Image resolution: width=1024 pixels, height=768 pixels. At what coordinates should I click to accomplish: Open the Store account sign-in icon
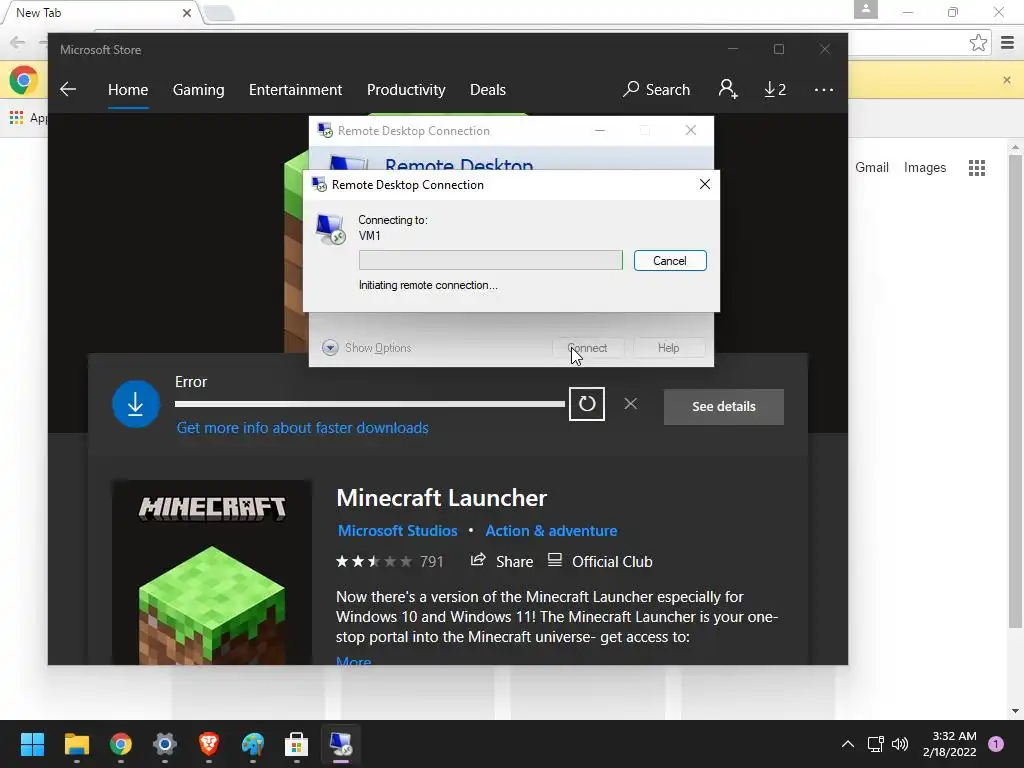[728, 89]
